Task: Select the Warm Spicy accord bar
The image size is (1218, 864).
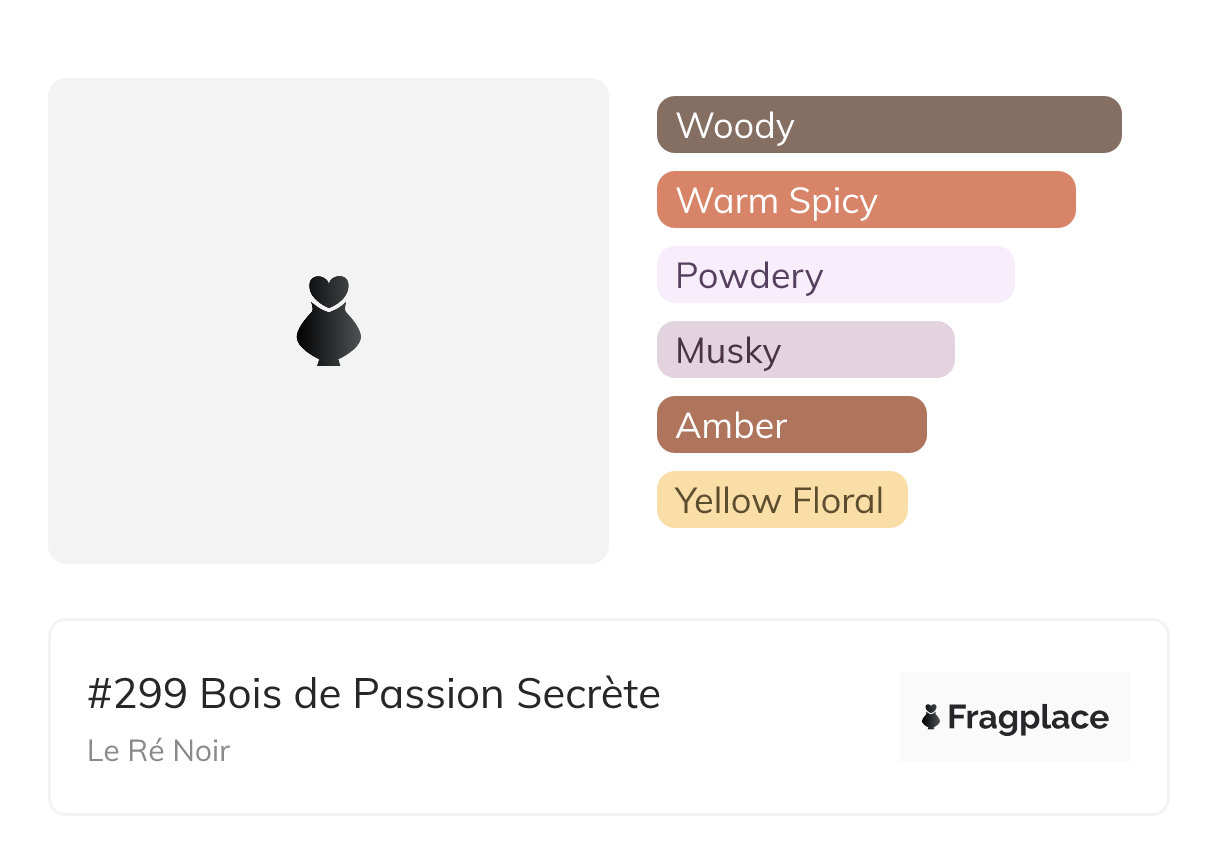Action: click(866, 200)
